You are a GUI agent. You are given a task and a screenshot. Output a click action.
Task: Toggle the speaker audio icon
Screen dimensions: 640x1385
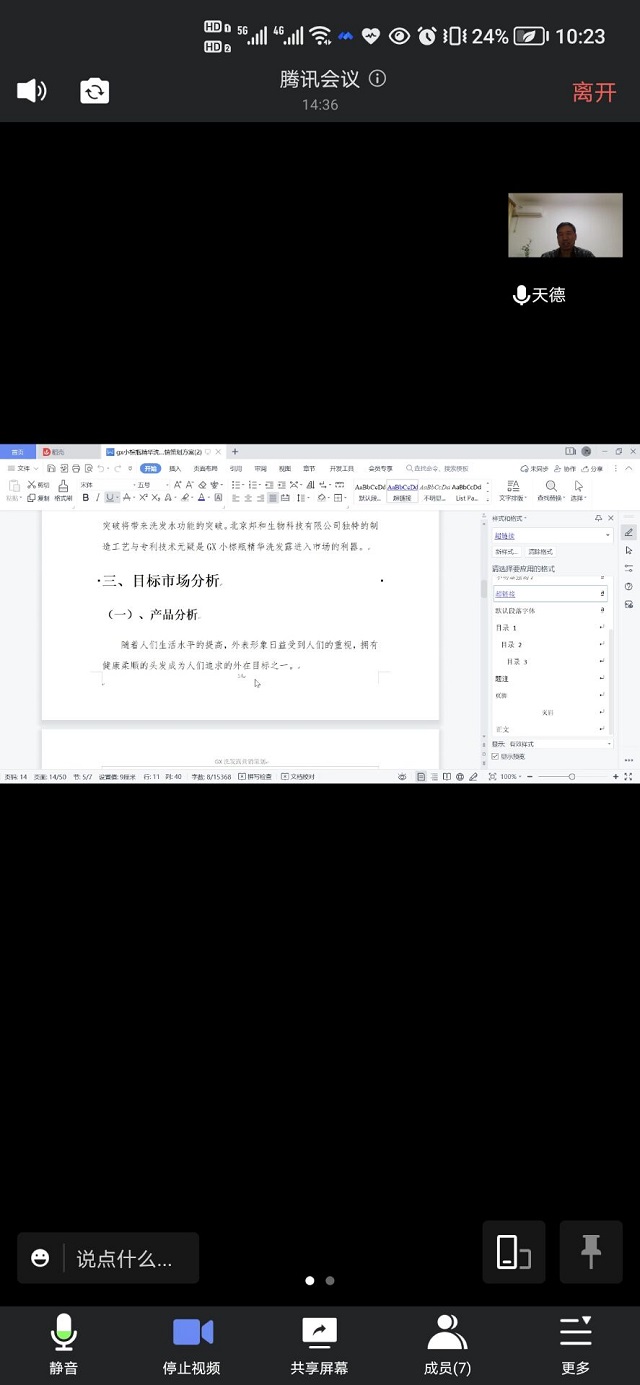coord(32,91)
